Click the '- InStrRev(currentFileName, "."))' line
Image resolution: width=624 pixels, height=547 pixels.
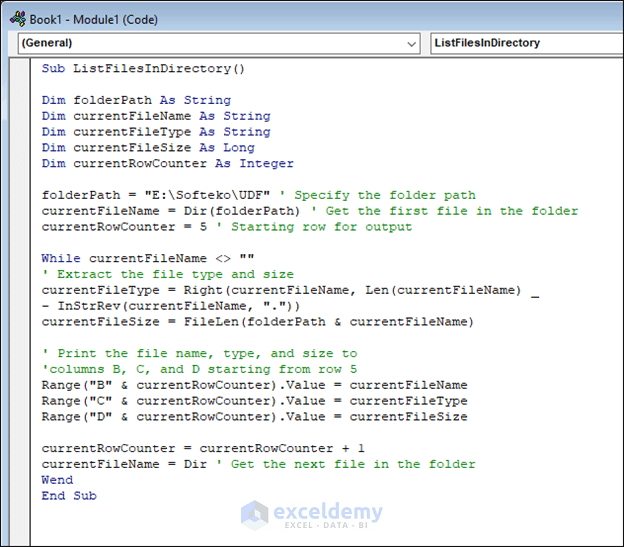[171, 306]
